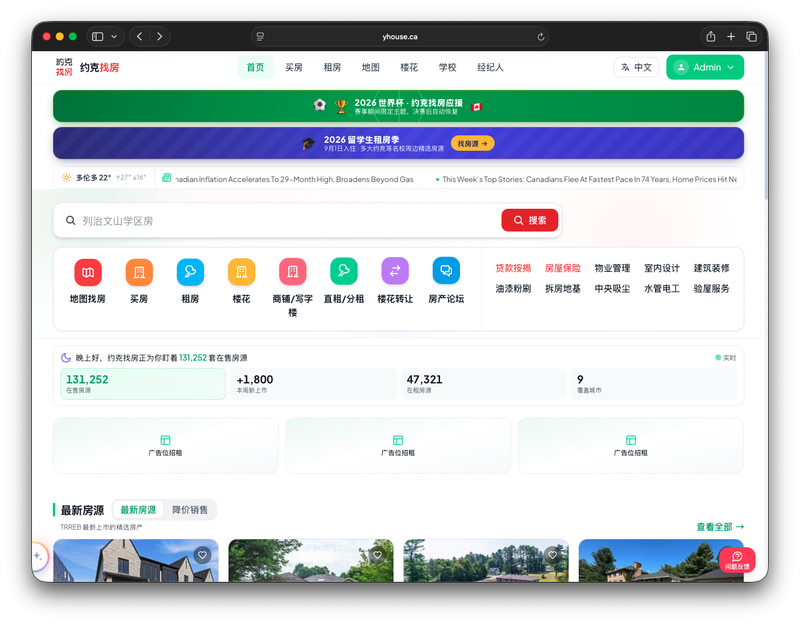Open the 查看全部 link
The height and width of the screenshot is (624, 800).
coord(720,527)
